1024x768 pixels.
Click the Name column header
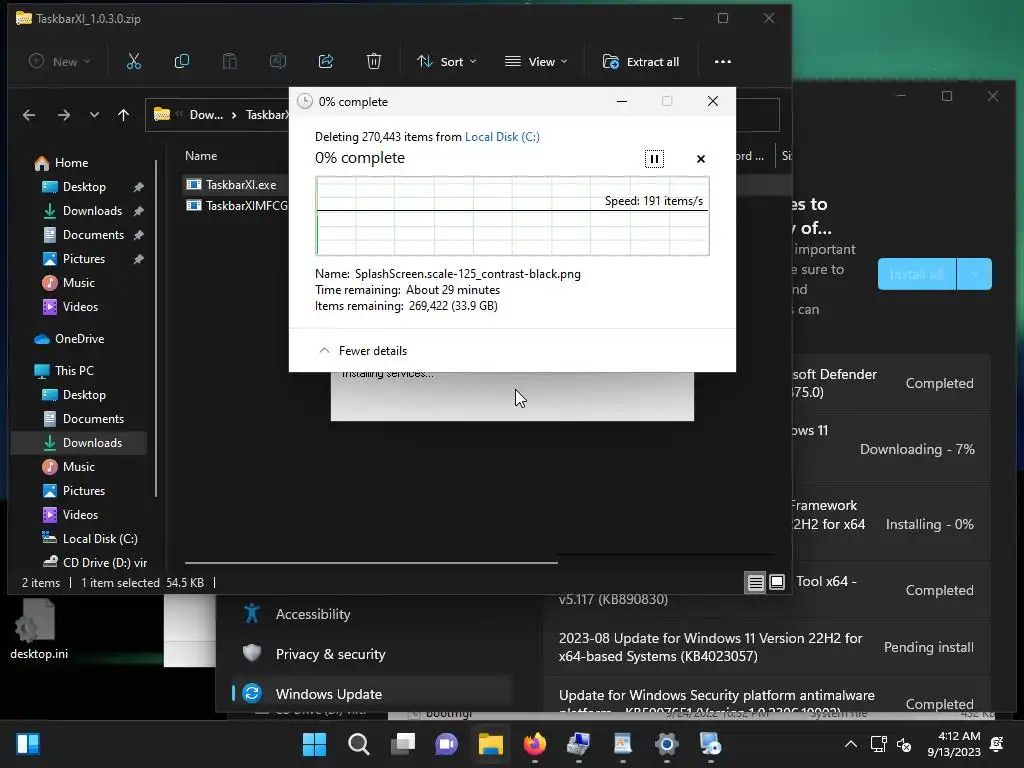tap(201, 155)
